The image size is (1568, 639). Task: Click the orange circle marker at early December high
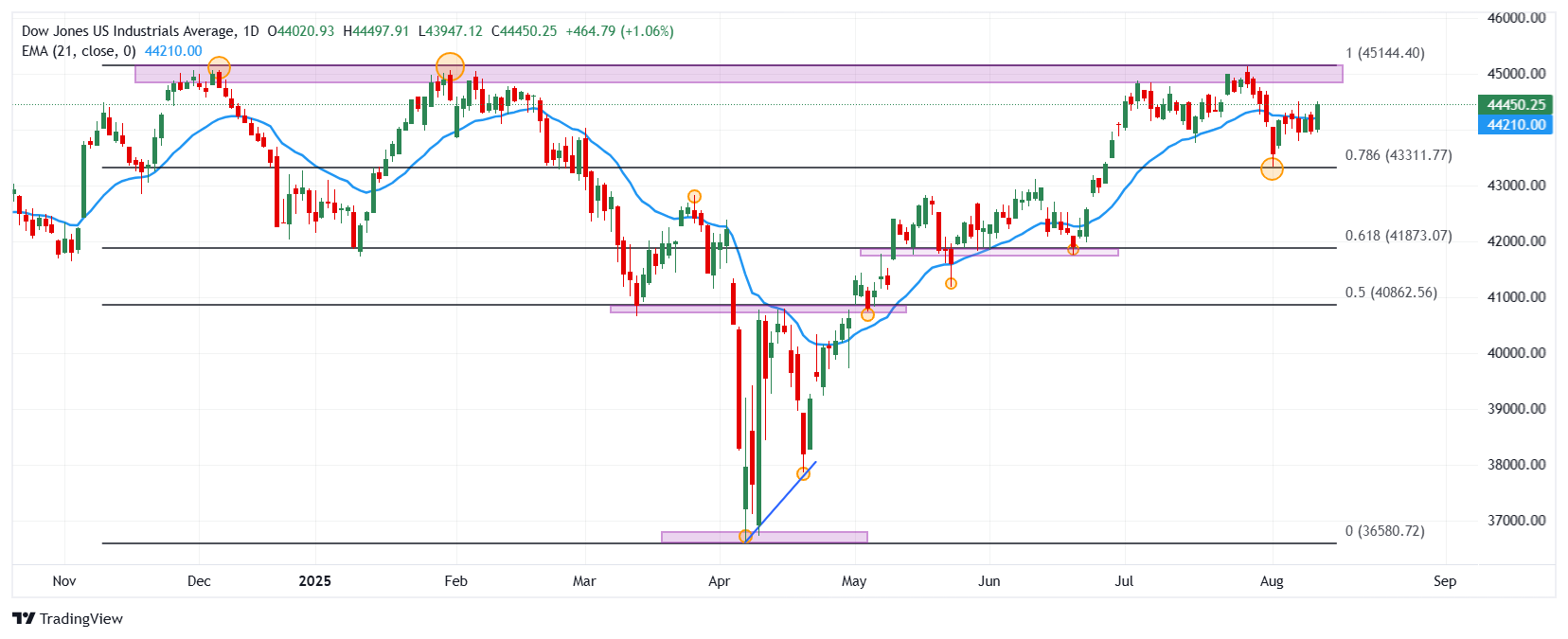tap(219, 68)
